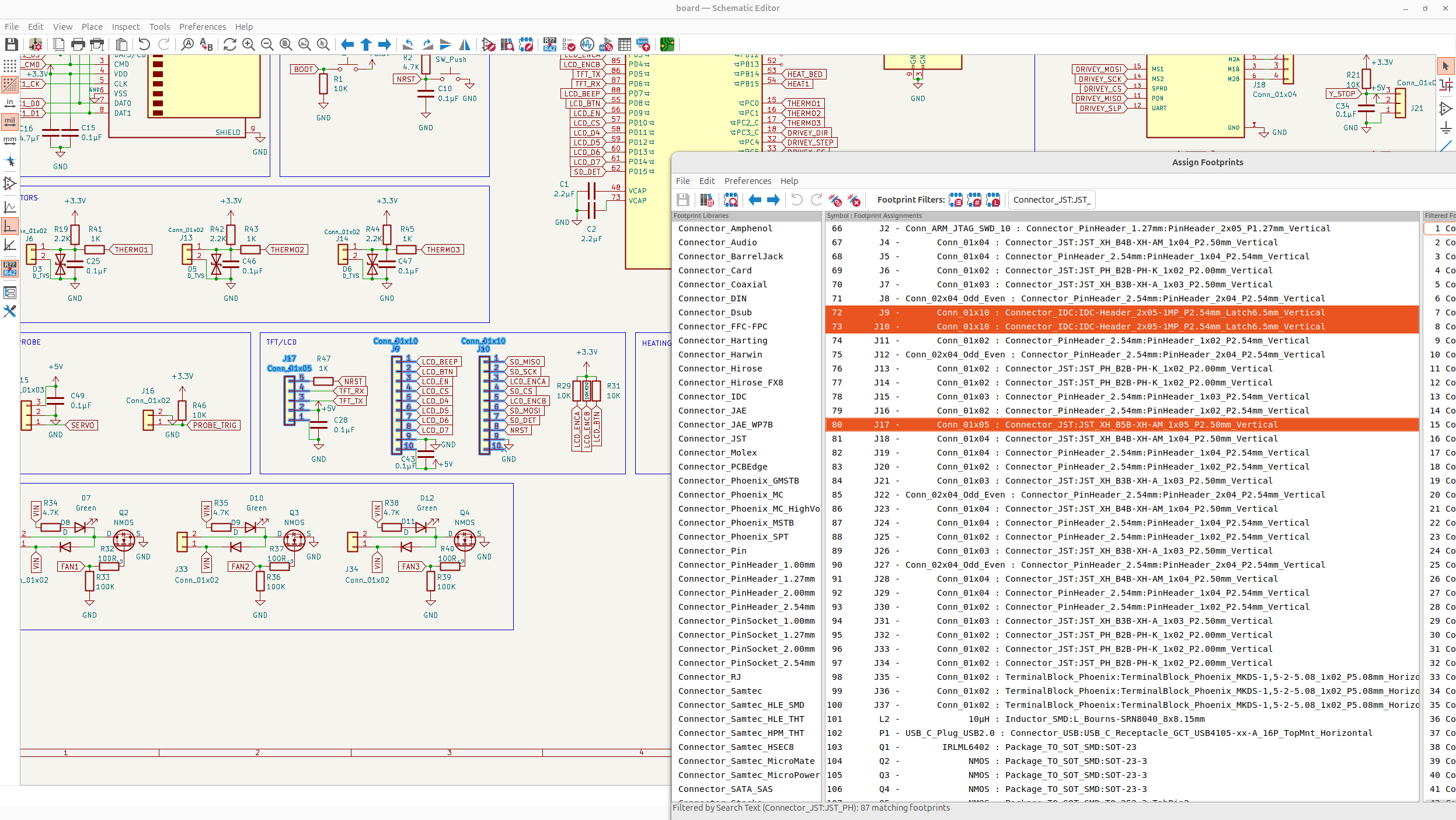Click the footprint filter text input field
This screenshot has height=820, width=1456.
[1052, 200]
